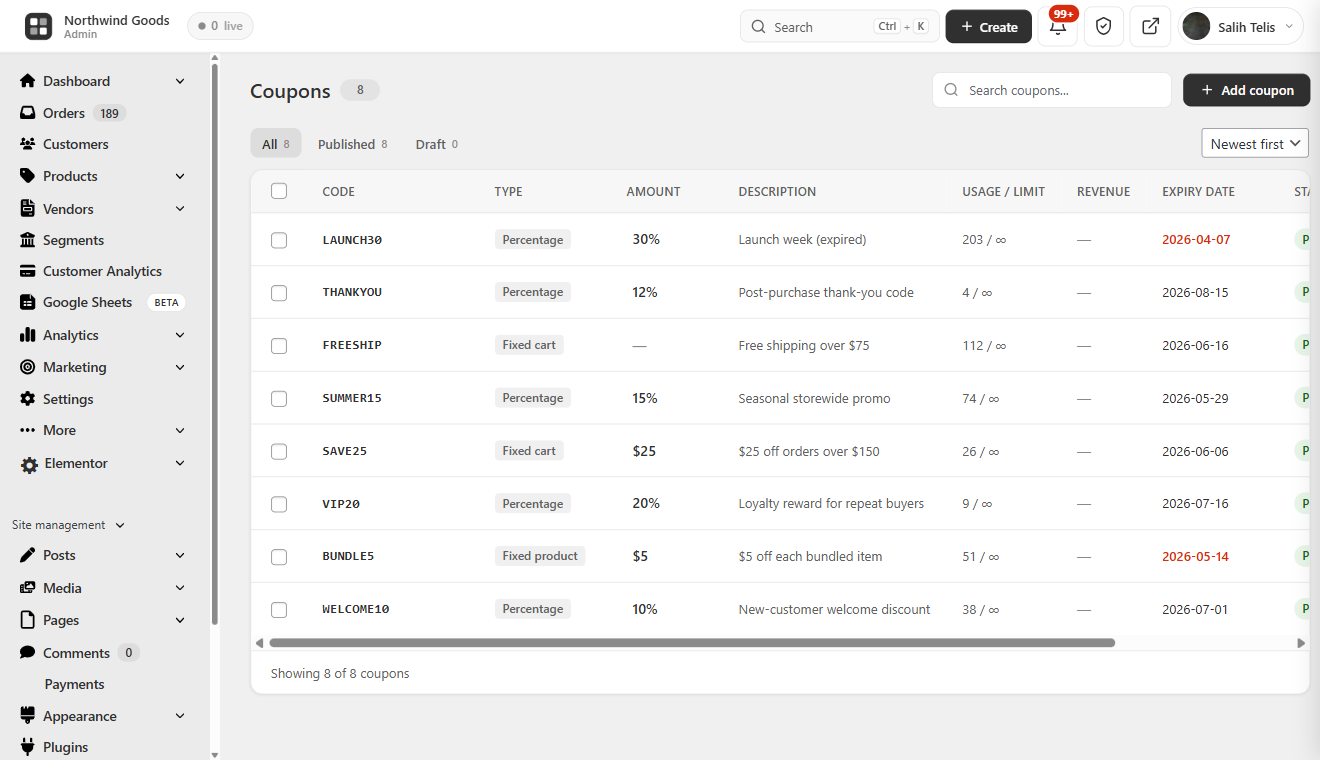Toggle the select-all coupons checkbox
Viewport: 1320px width, 760px height.
click(x=279, y=191)
